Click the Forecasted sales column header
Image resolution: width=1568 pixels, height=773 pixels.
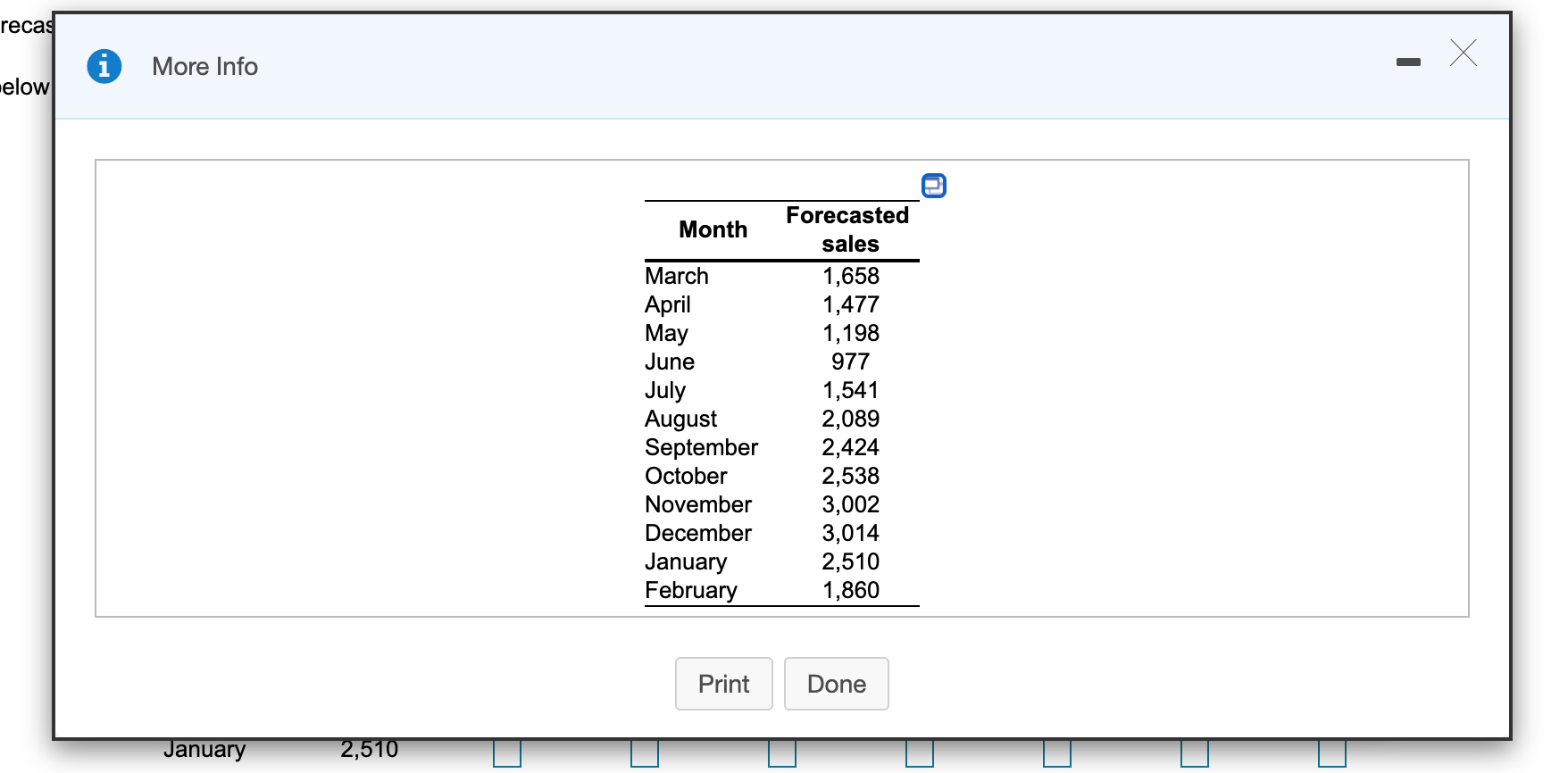point(848,229)
